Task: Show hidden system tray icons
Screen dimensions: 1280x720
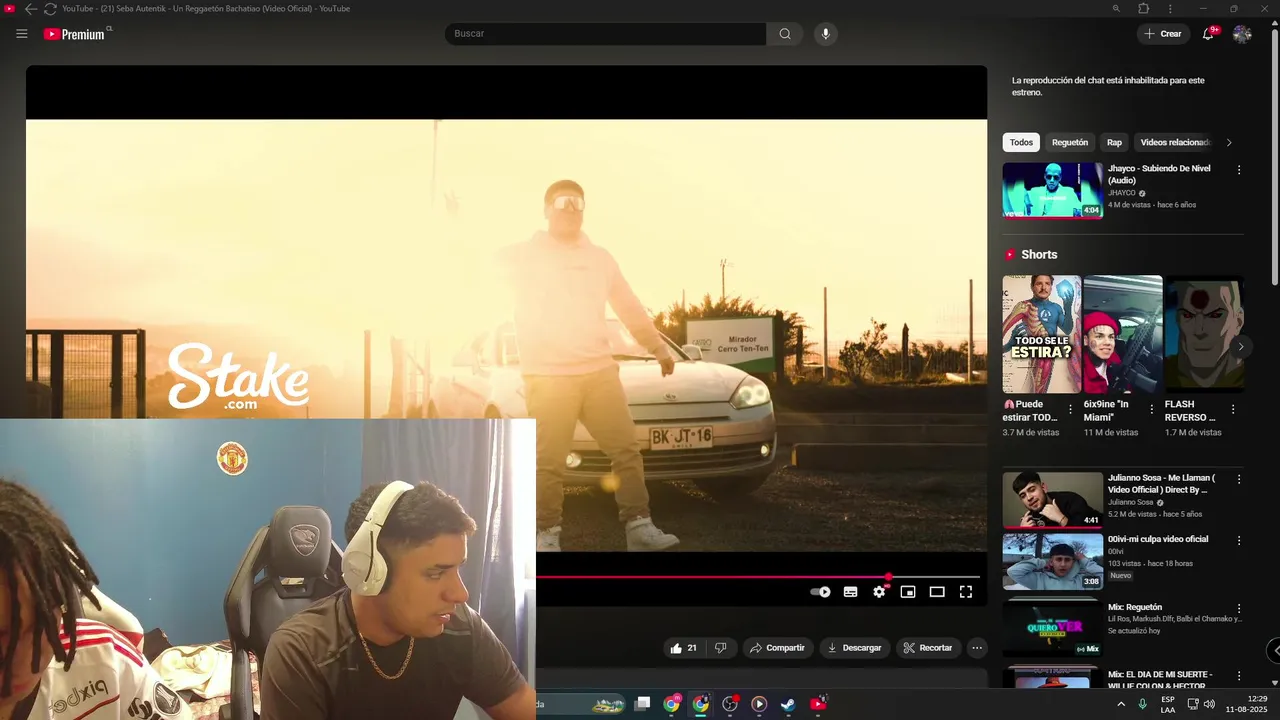Action: [x=1120, y=704]
